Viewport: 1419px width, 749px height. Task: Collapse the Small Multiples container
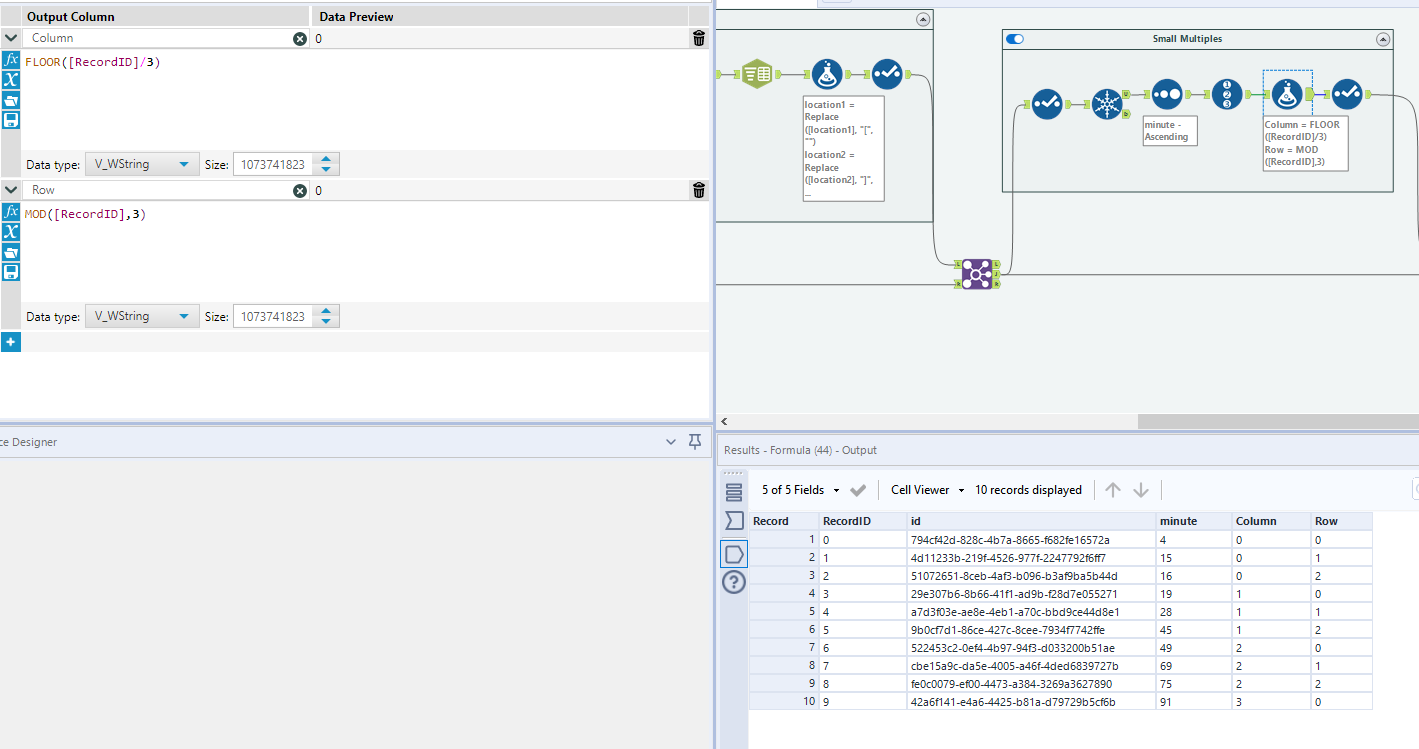point(1383,39)
